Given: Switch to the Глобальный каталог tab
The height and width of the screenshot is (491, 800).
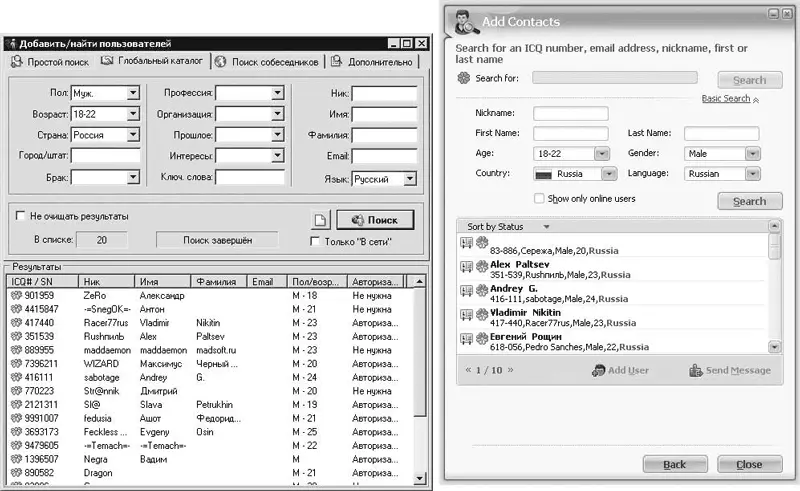Looking at the screenshot, I should pyautogui.click(x=152, y=61).
